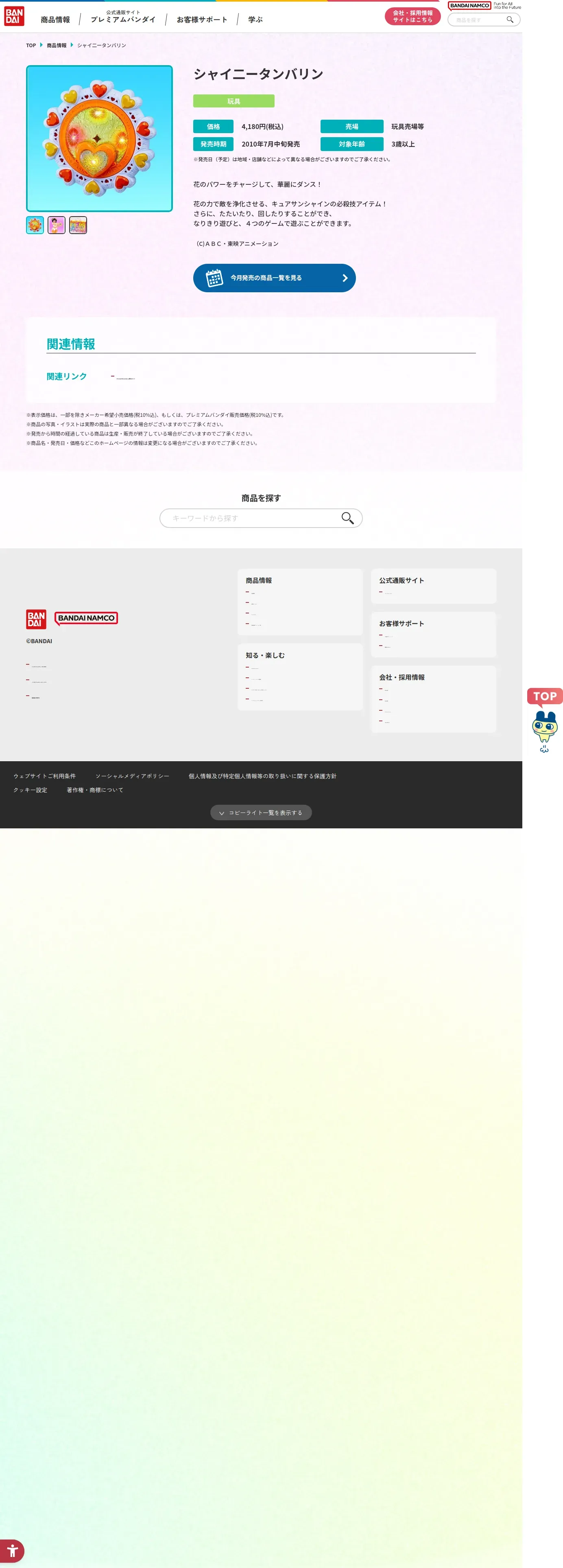Image resolution: width=563 pixels, height=1568 pixels.
Task: Open 商品情報 menu in top navigation
Action: click(x=55, y=20)
